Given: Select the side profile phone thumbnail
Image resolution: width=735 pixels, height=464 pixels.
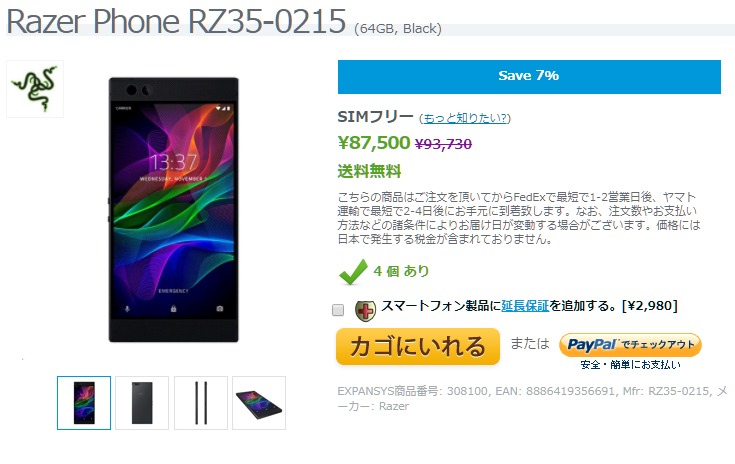Looking at the screenshot, I should point(201,403).
